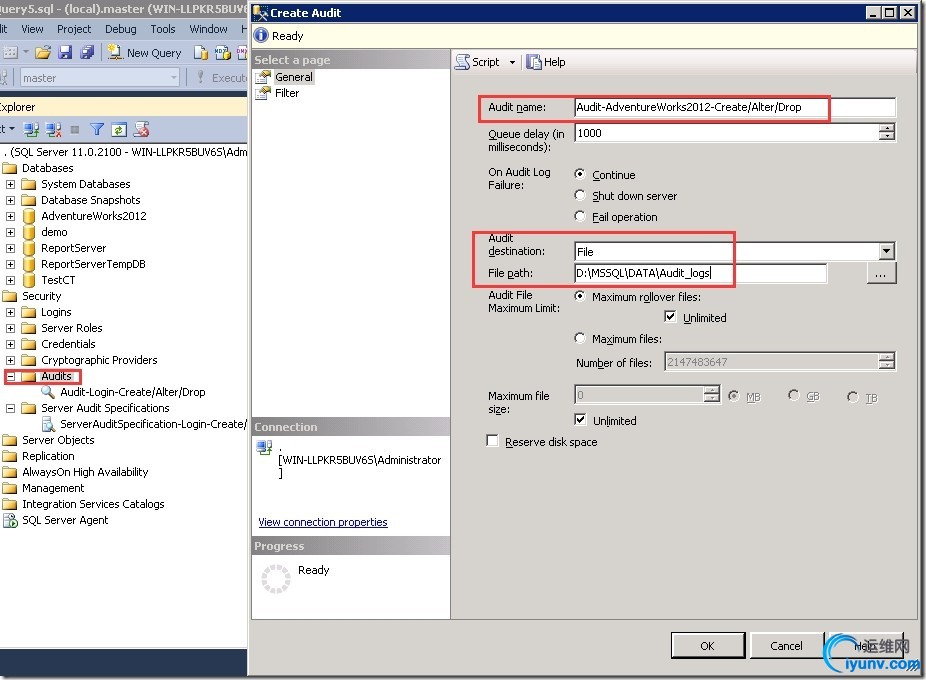Click the Refresh icon in Object Explorer toolbar
Viewport: 926px width, 680px height.
(119, 129)
